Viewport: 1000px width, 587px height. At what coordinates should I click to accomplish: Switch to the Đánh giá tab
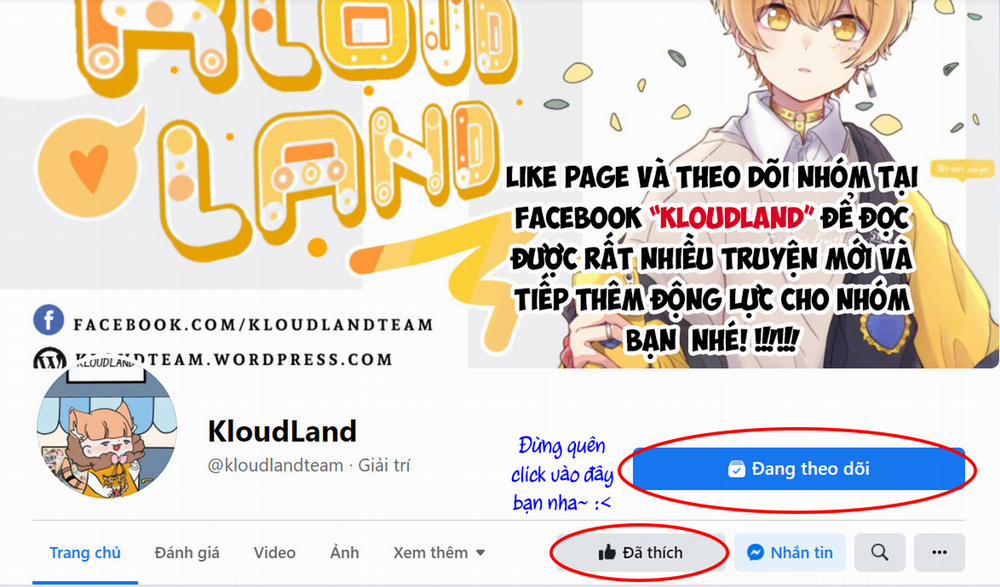tap(187, 553)
